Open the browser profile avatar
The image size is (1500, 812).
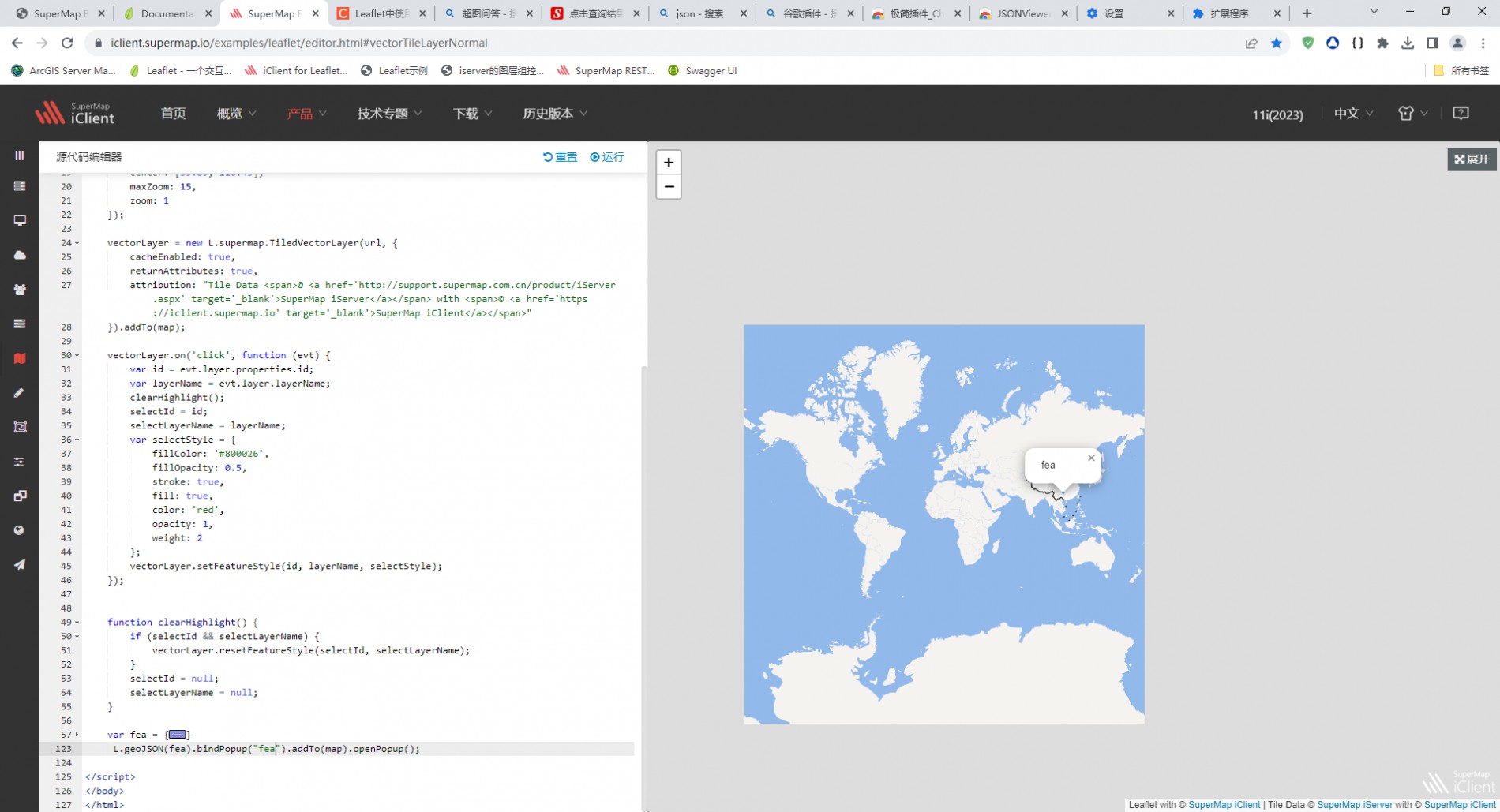coord(1457,43)
